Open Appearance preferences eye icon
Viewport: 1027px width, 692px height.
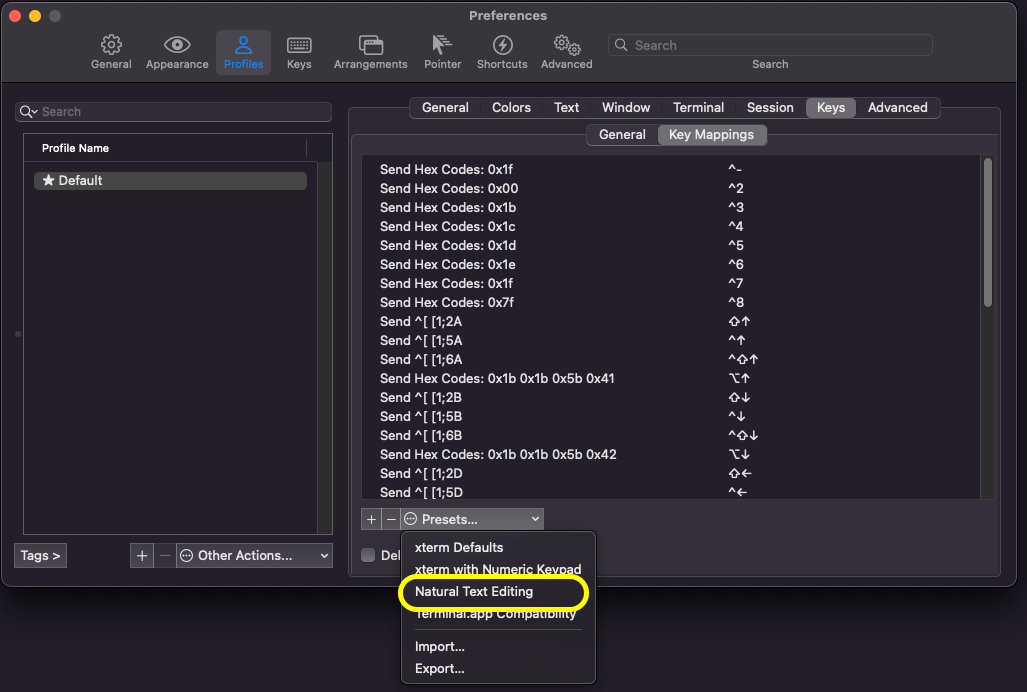(x=177, y=52)
